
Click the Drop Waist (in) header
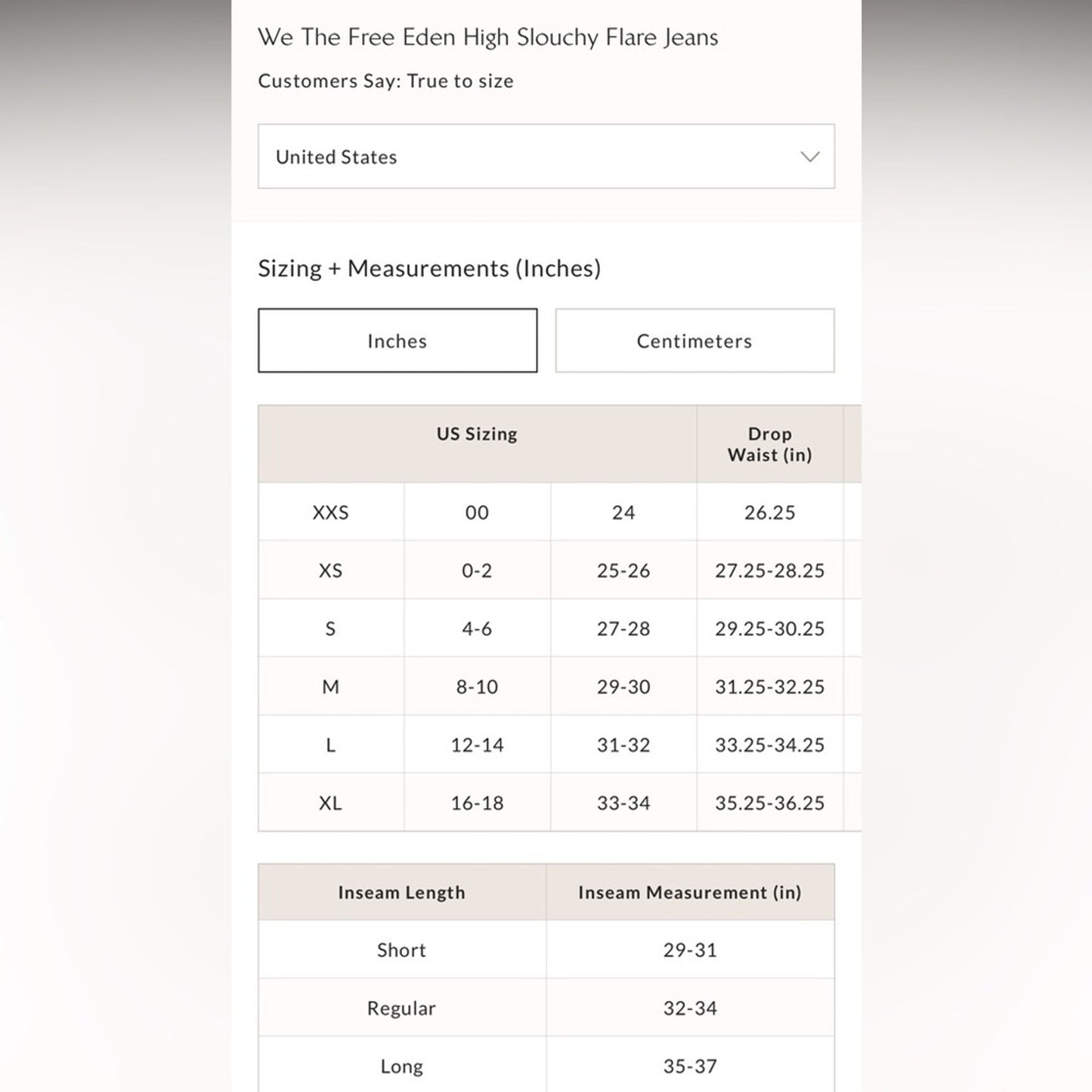coord(769,444)
